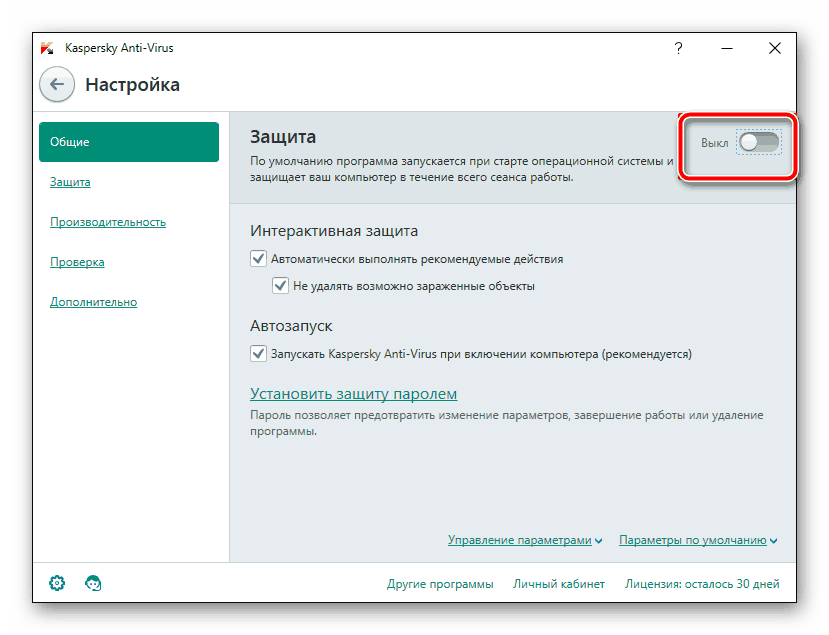The width and height of the screenshot is (829, 635).
Task: Toggle Не удалять возможно зараженные объекты checkbox
Action: [x=281, y=285]
